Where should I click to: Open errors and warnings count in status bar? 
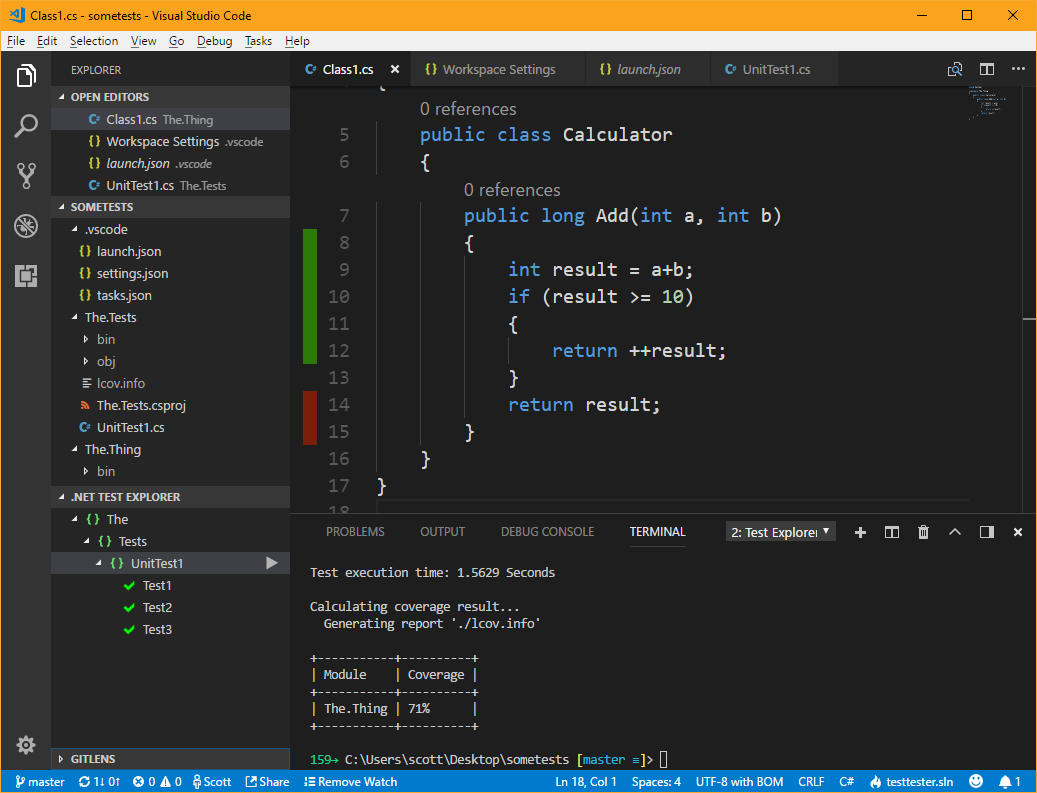pyautogui.click(x=157, y=782)
